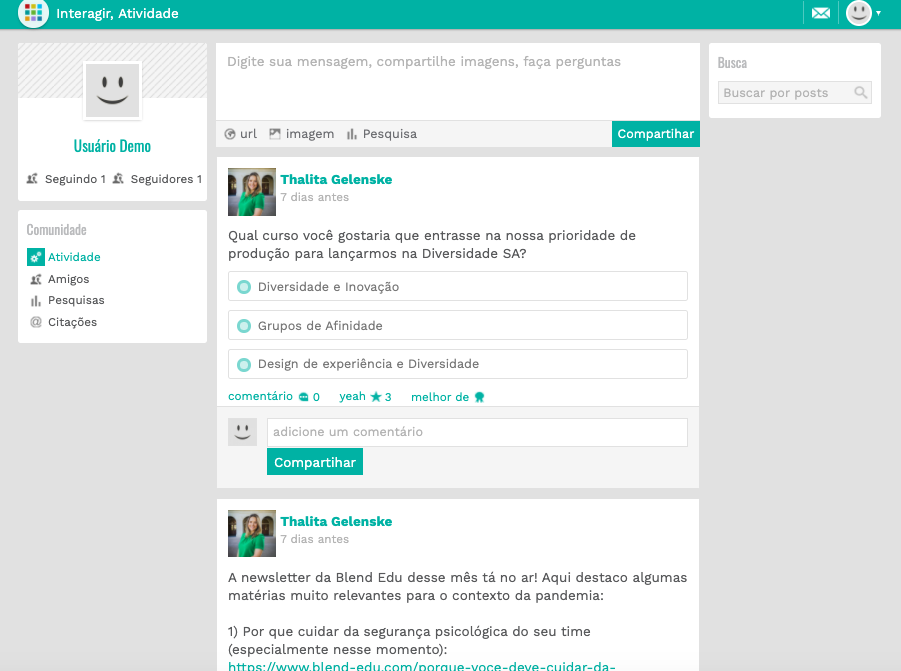Click the yeah star icon
The height and width of the screenshot is (671, 901).
tap(376, 397)
